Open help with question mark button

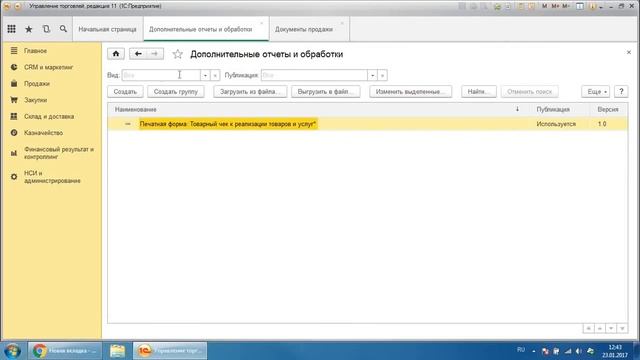621,91
